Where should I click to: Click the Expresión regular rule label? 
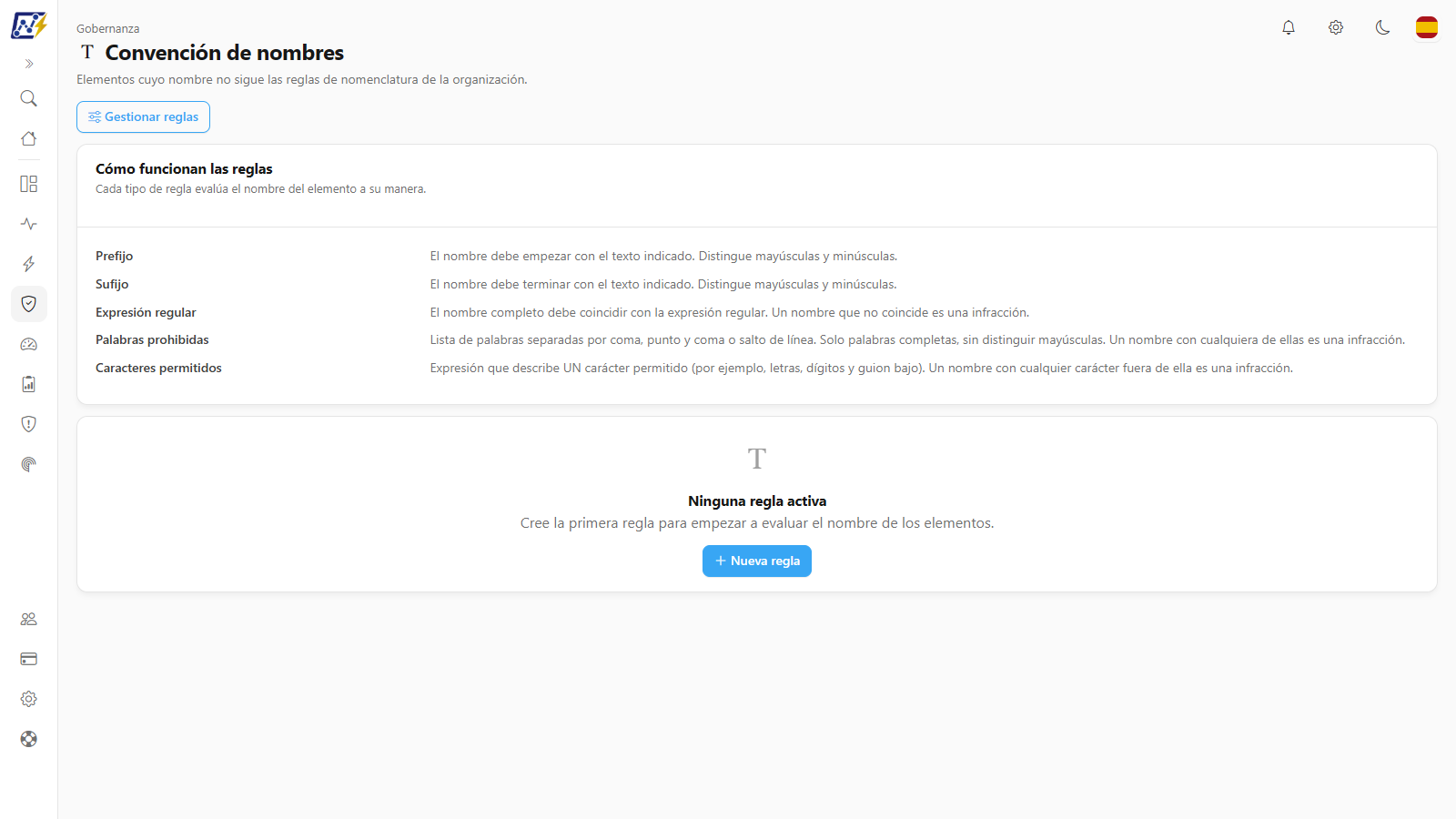(x=146, y=312)
